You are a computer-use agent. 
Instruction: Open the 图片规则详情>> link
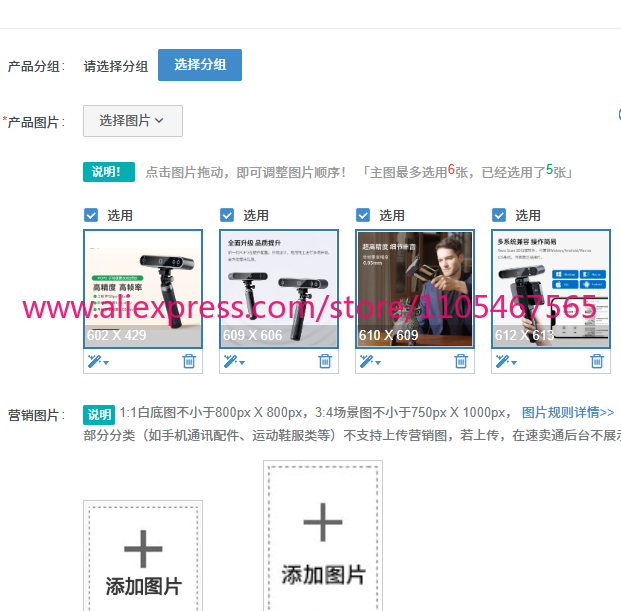click(568, 413)
